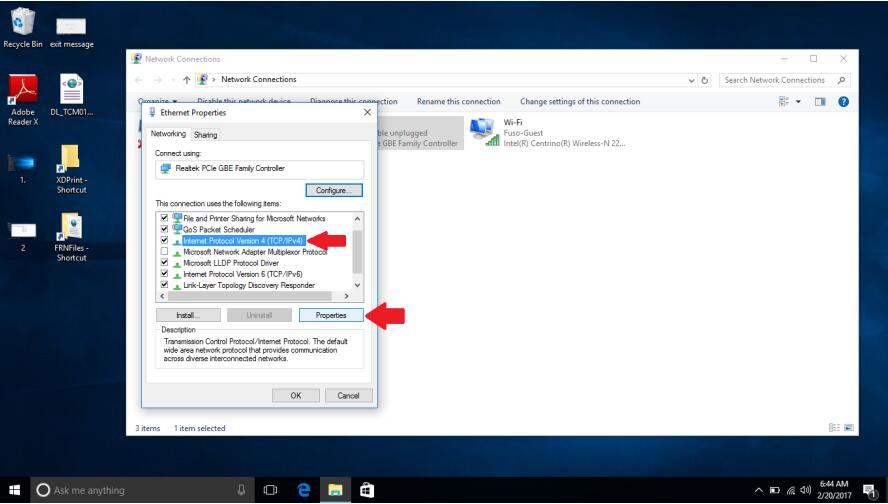Switch to details view in the status bar
Image resolution: width=888 pixels, height=504 pixels.
834,428
